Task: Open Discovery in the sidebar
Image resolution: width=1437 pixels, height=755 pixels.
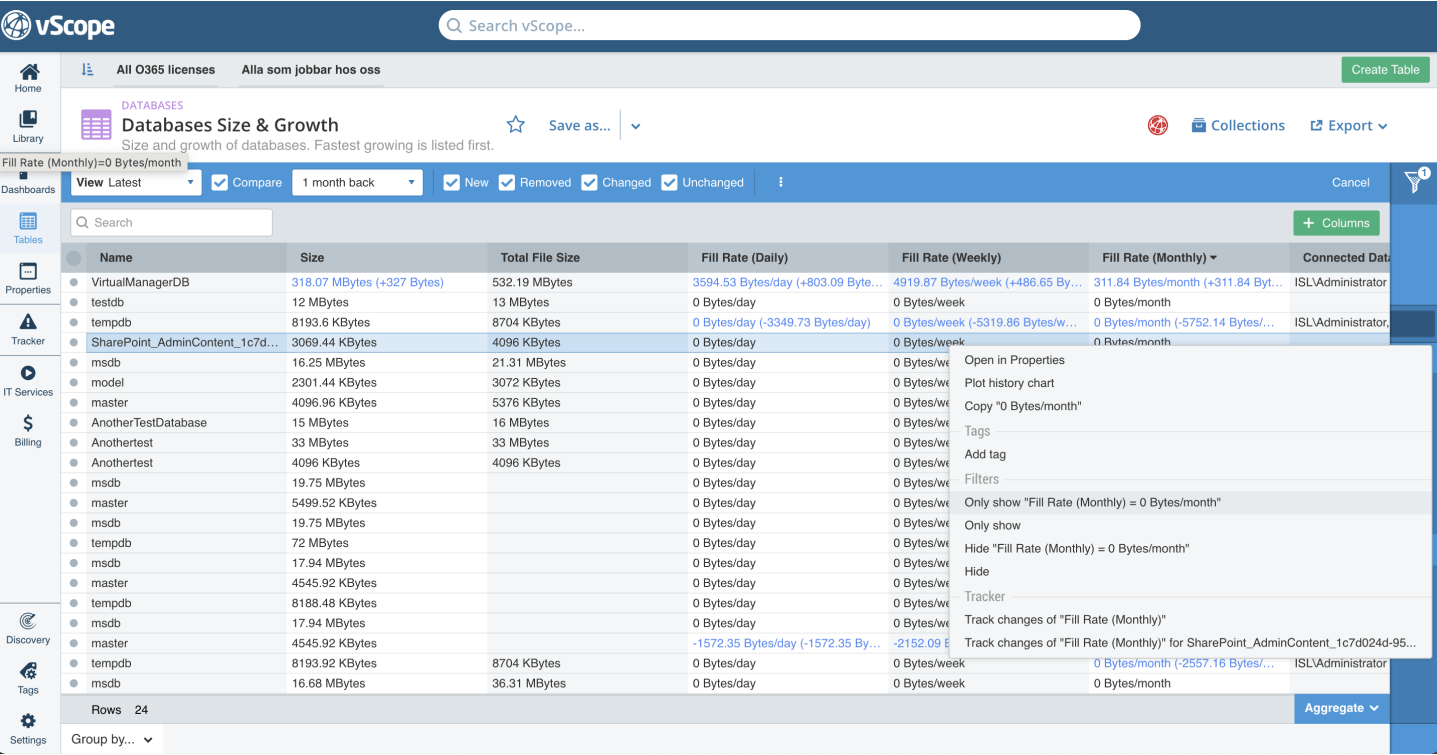Action: [28, 628]
